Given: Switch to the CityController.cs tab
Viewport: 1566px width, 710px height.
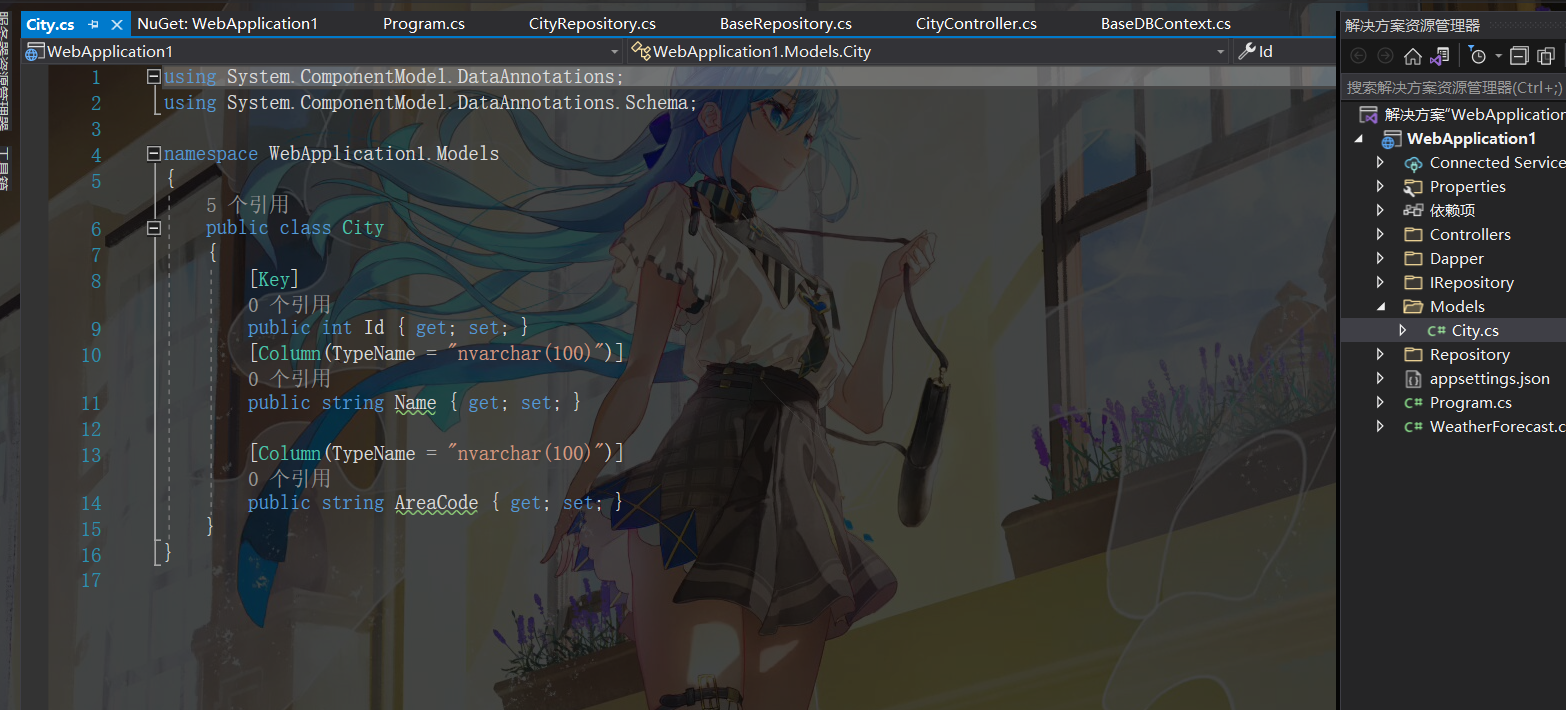Looking at the screenshot, I should tap(976, 22).
